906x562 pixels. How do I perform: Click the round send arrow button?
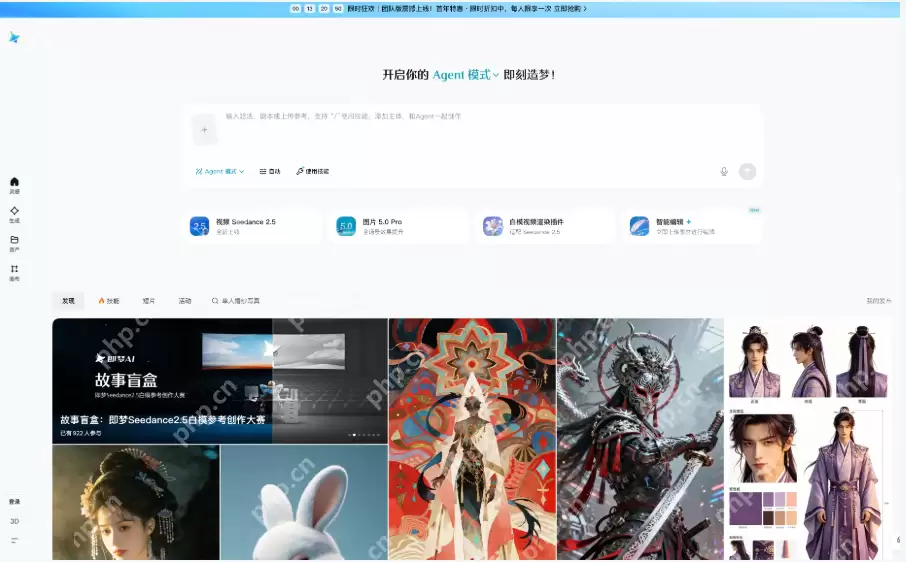coord(747,172)
